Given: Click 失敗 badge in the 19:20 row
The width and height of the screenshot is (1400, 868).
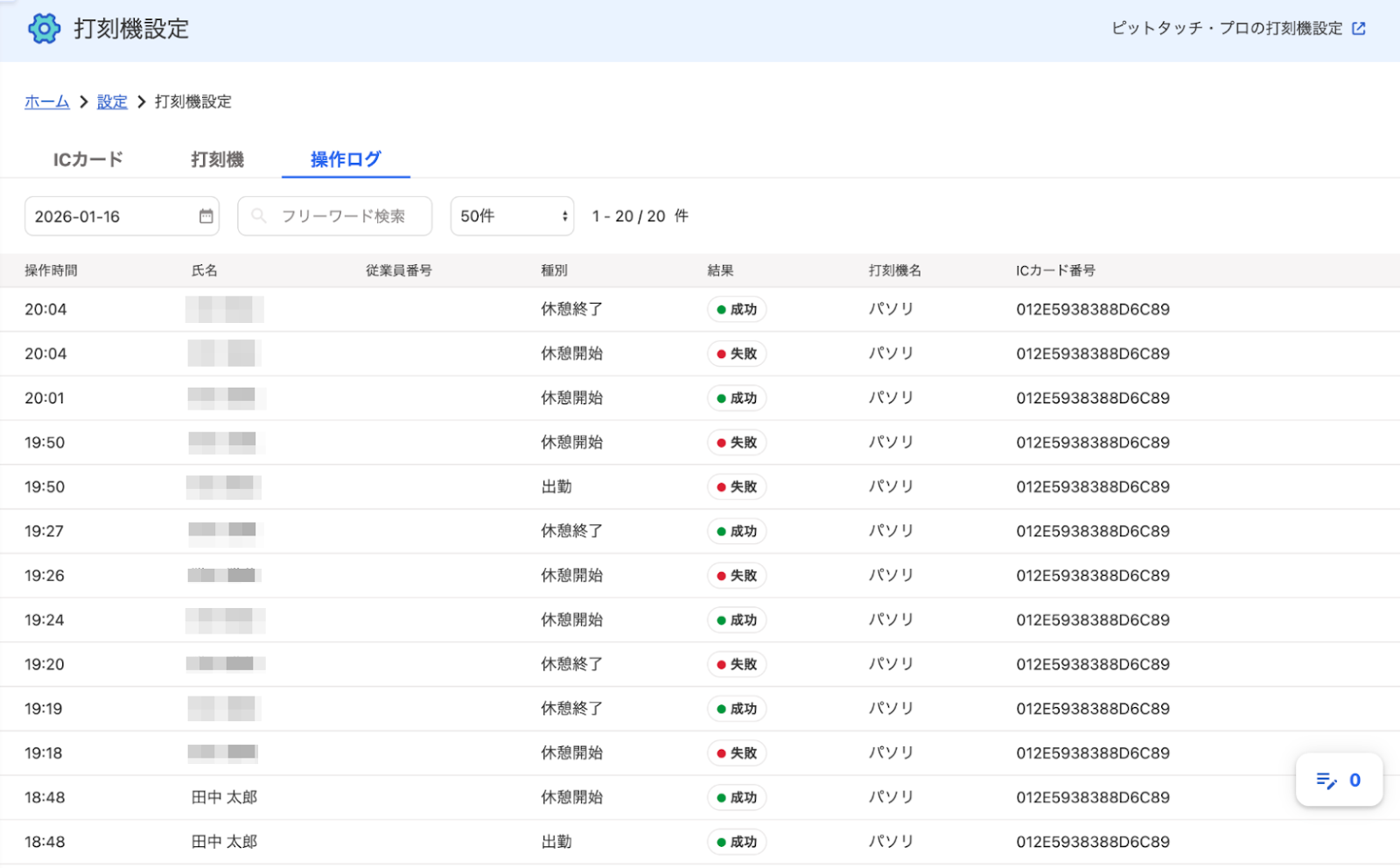Looking at the screenshot, I should (737, 664).
